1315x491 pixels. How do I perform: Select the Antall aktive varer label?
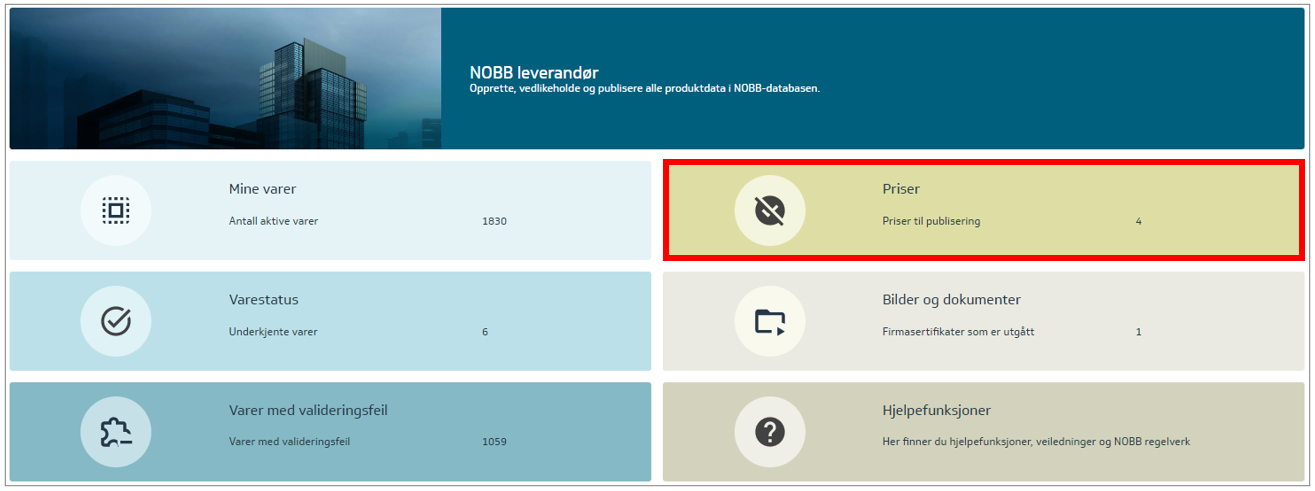coord(273,221)
